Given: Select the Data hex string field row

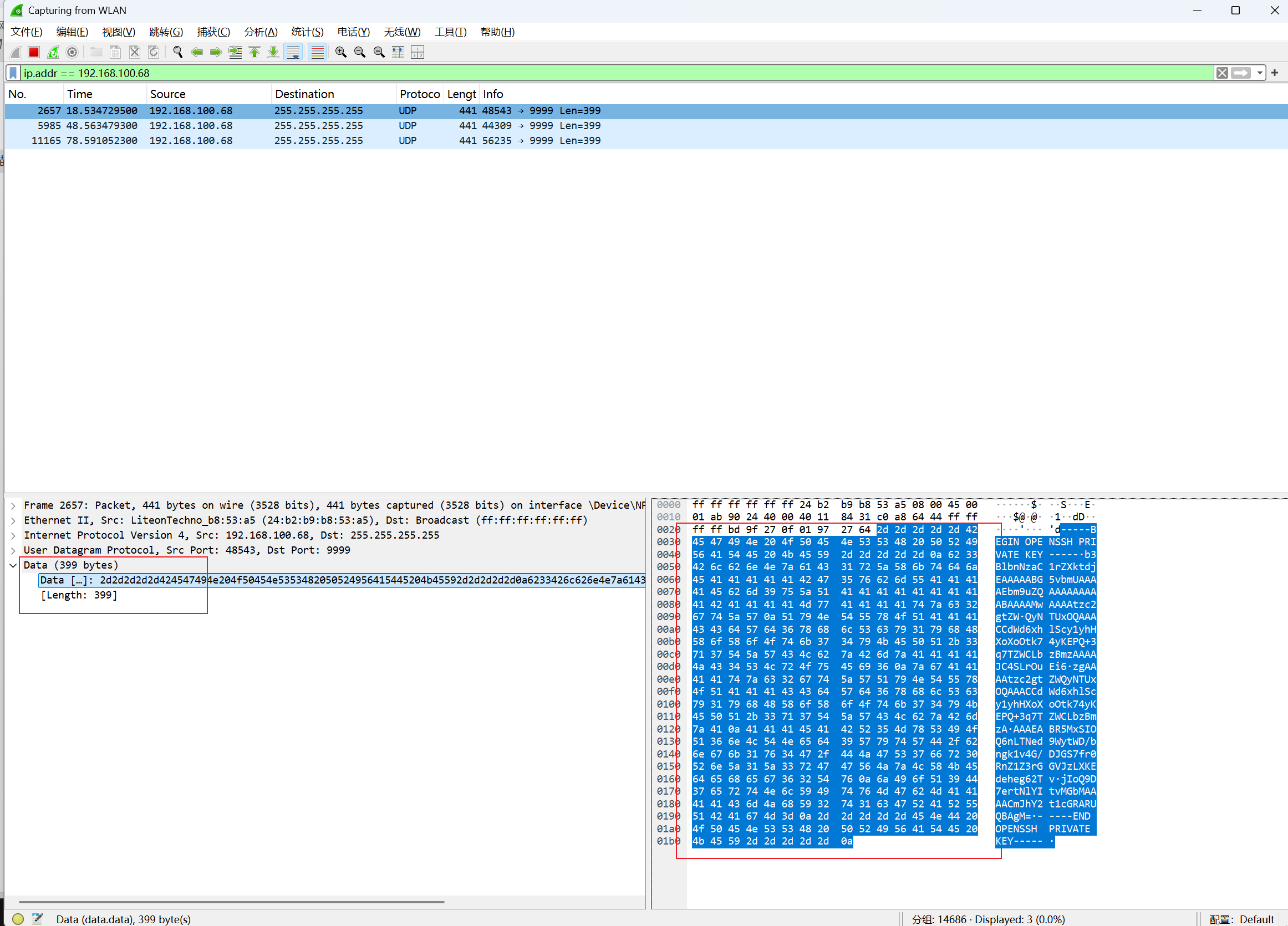Looking at the screenshot, I should (342, 580).
